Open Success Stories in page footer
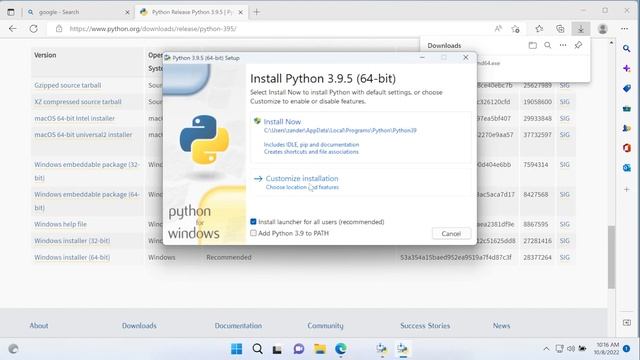This screenshot has height=360, width=640. 425,326
